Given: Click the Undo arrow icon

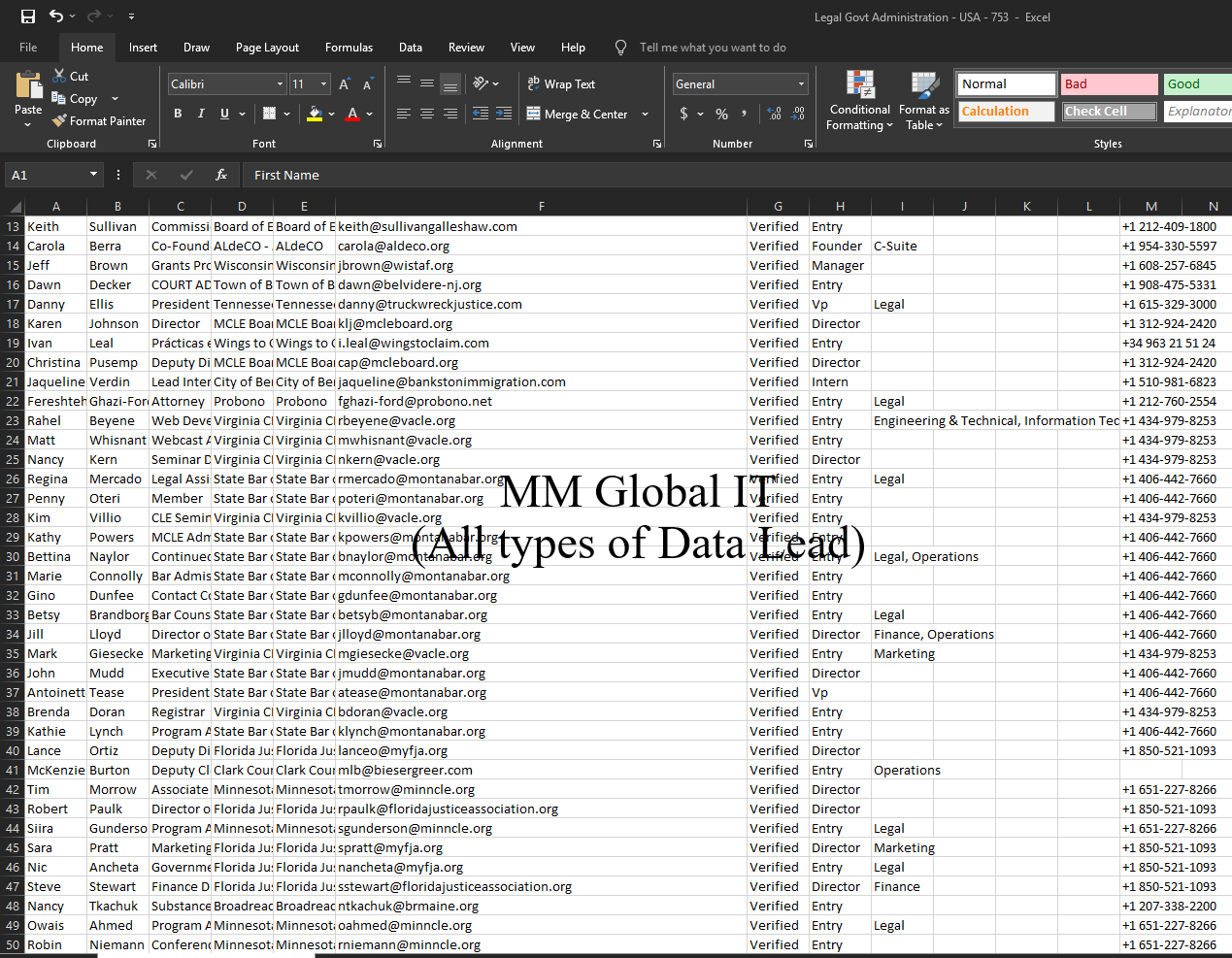Looking at the screenshot, I should [x=56, y=16].
